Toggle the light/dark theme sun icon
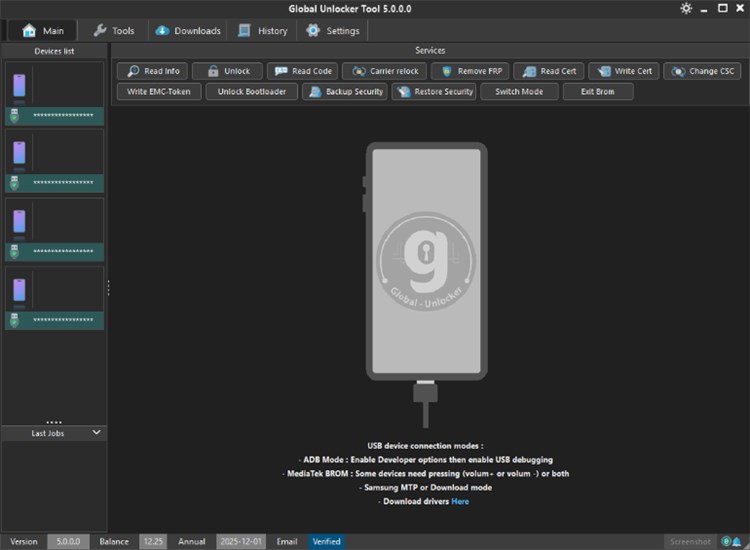Image resolution: width=750 pixels, height=550 pixels. 686,8
